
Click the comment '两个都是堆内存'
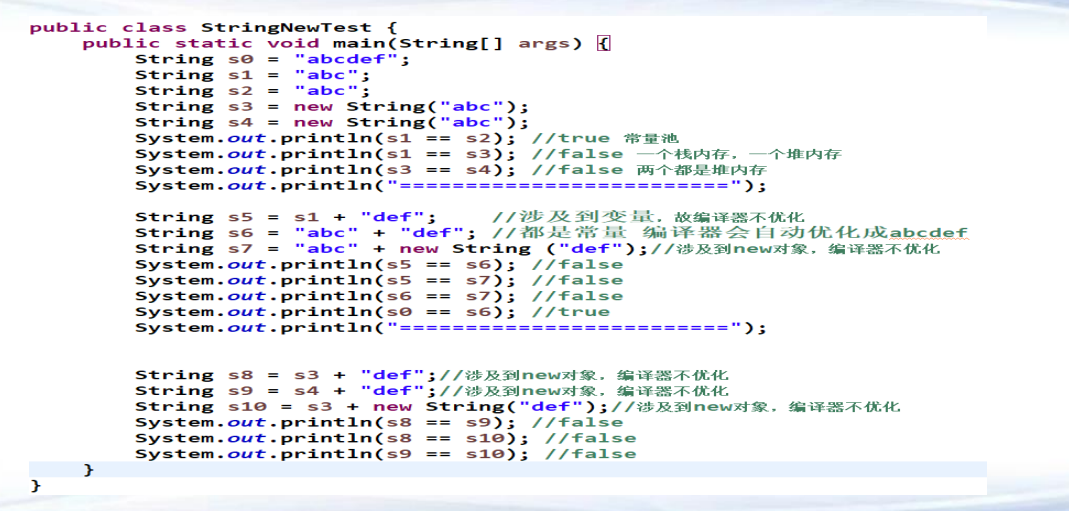pyautogui.click(x=702, y=170)
